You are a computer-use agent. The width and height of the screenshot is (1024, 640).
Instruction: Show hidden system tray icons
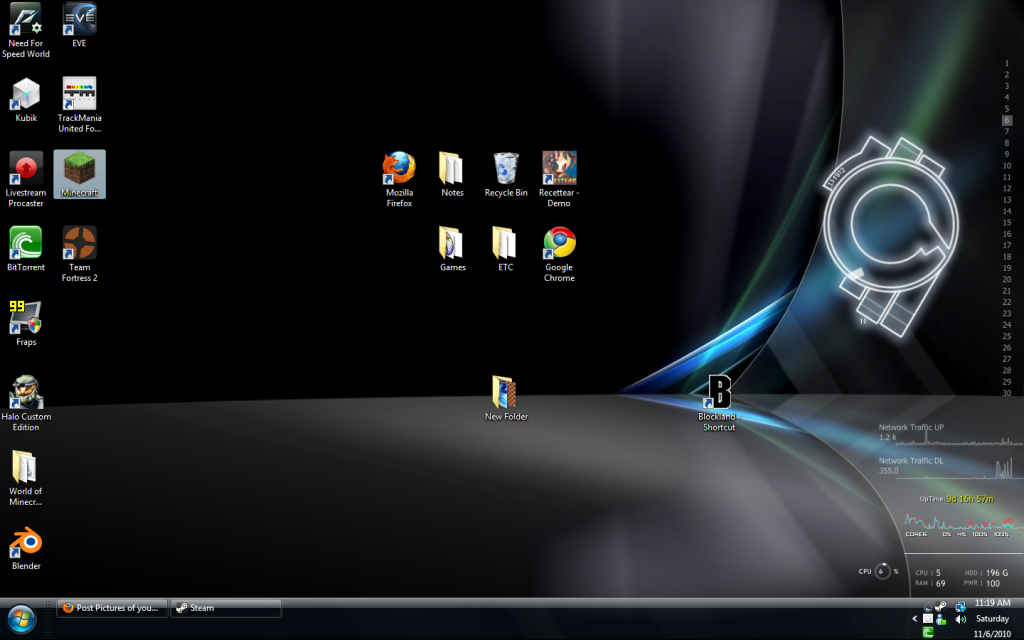(914, 618)
